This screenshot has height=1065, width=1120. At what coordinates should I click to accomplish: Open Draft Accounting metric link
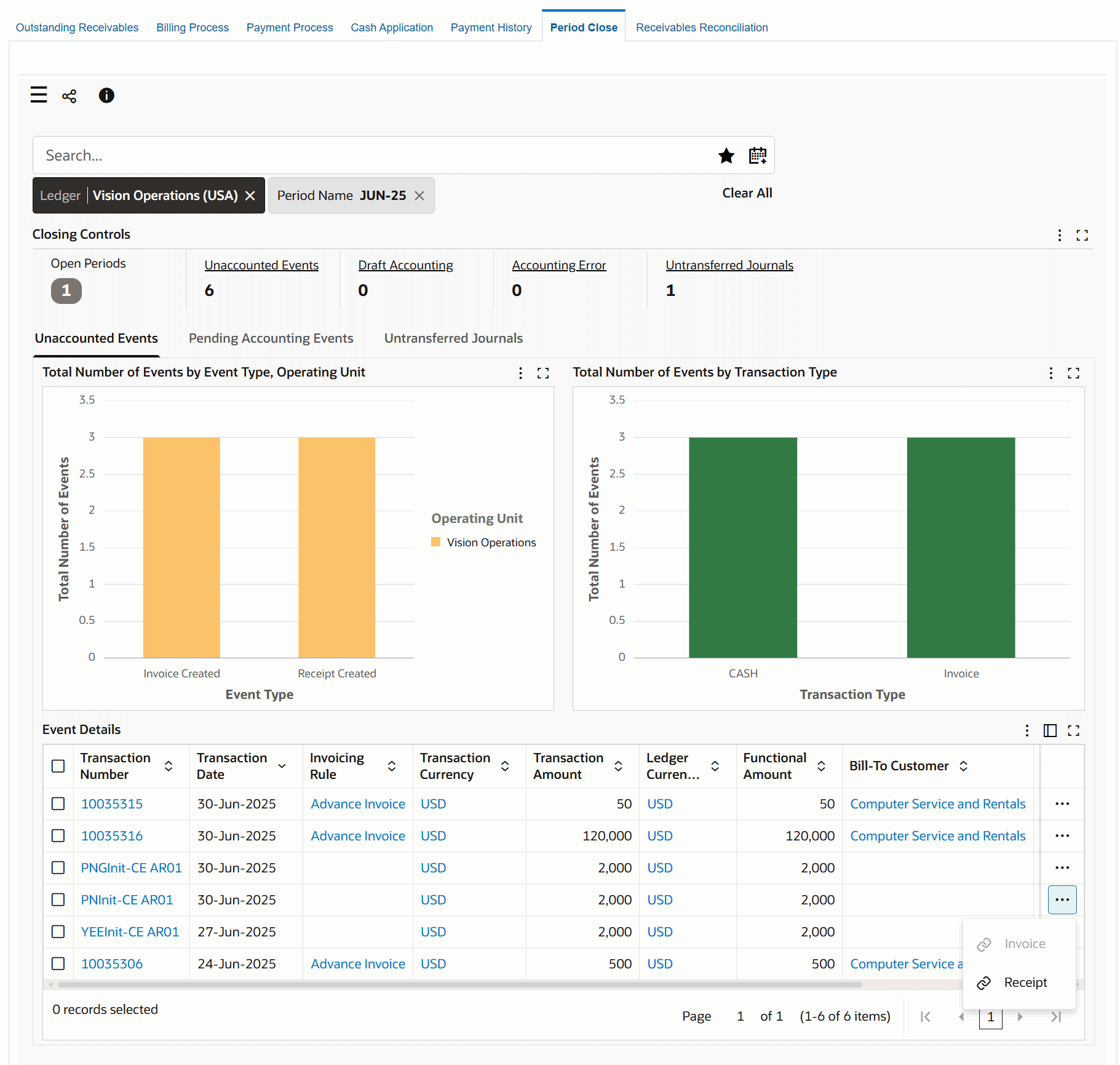point(405,265)
